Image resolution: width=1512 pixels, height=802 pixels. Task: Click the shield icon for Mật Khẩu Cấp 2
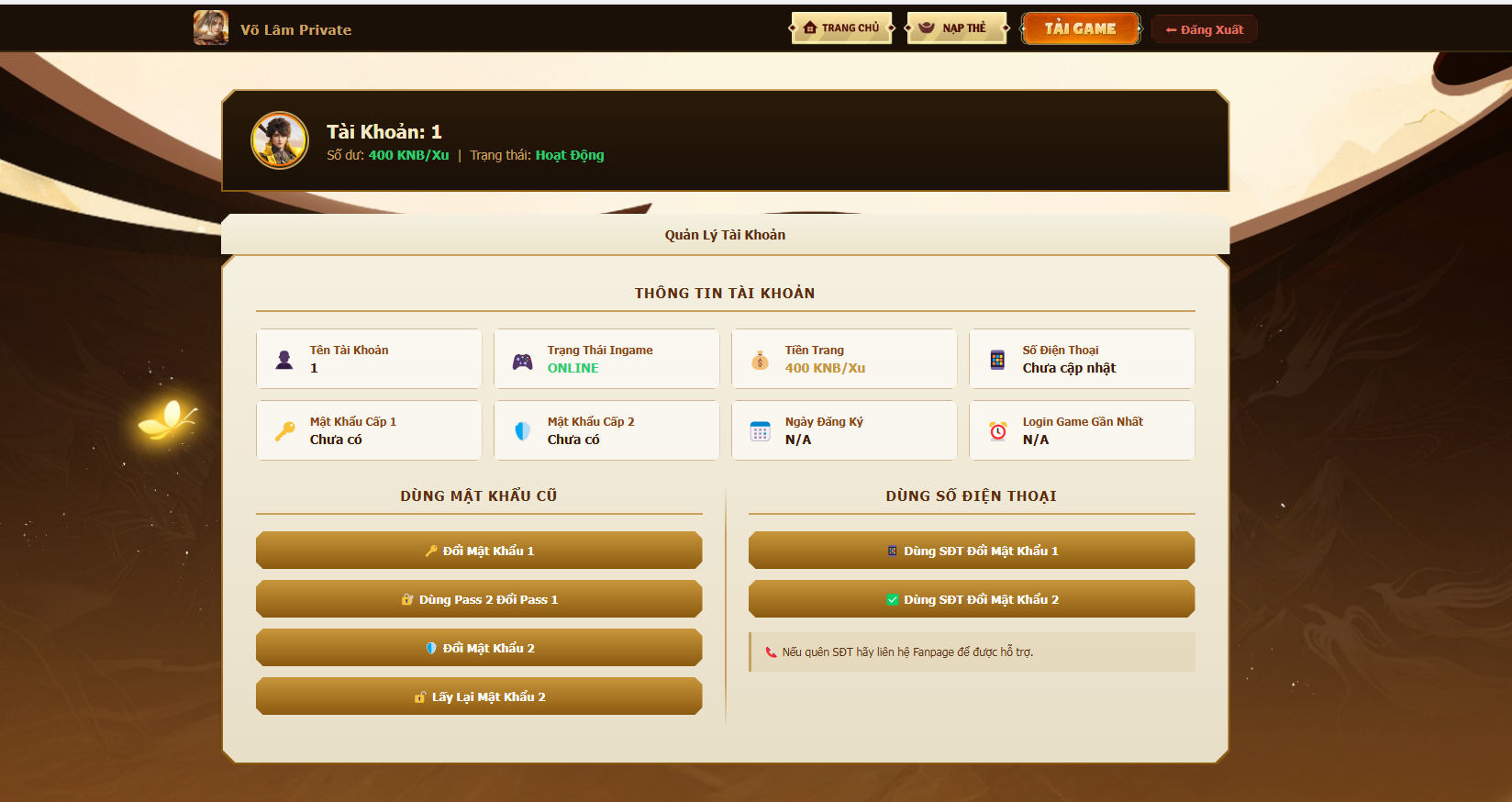522,431
